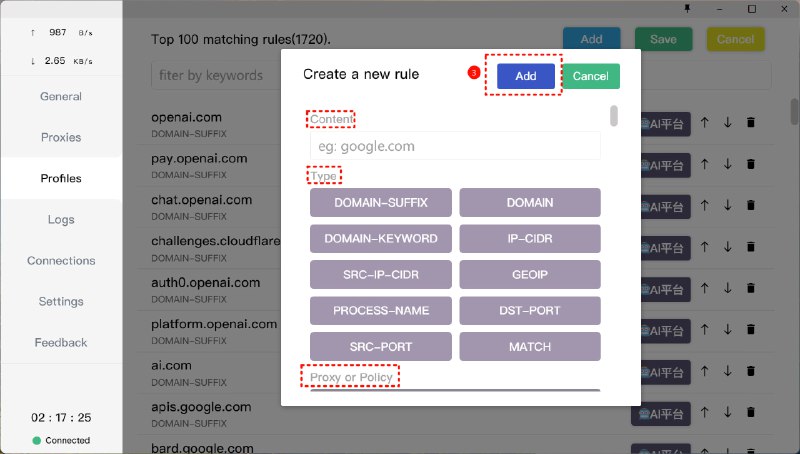Move the auth0.openai.com rule up
Screen dimensions: 800x454
[x=704, y=289]
